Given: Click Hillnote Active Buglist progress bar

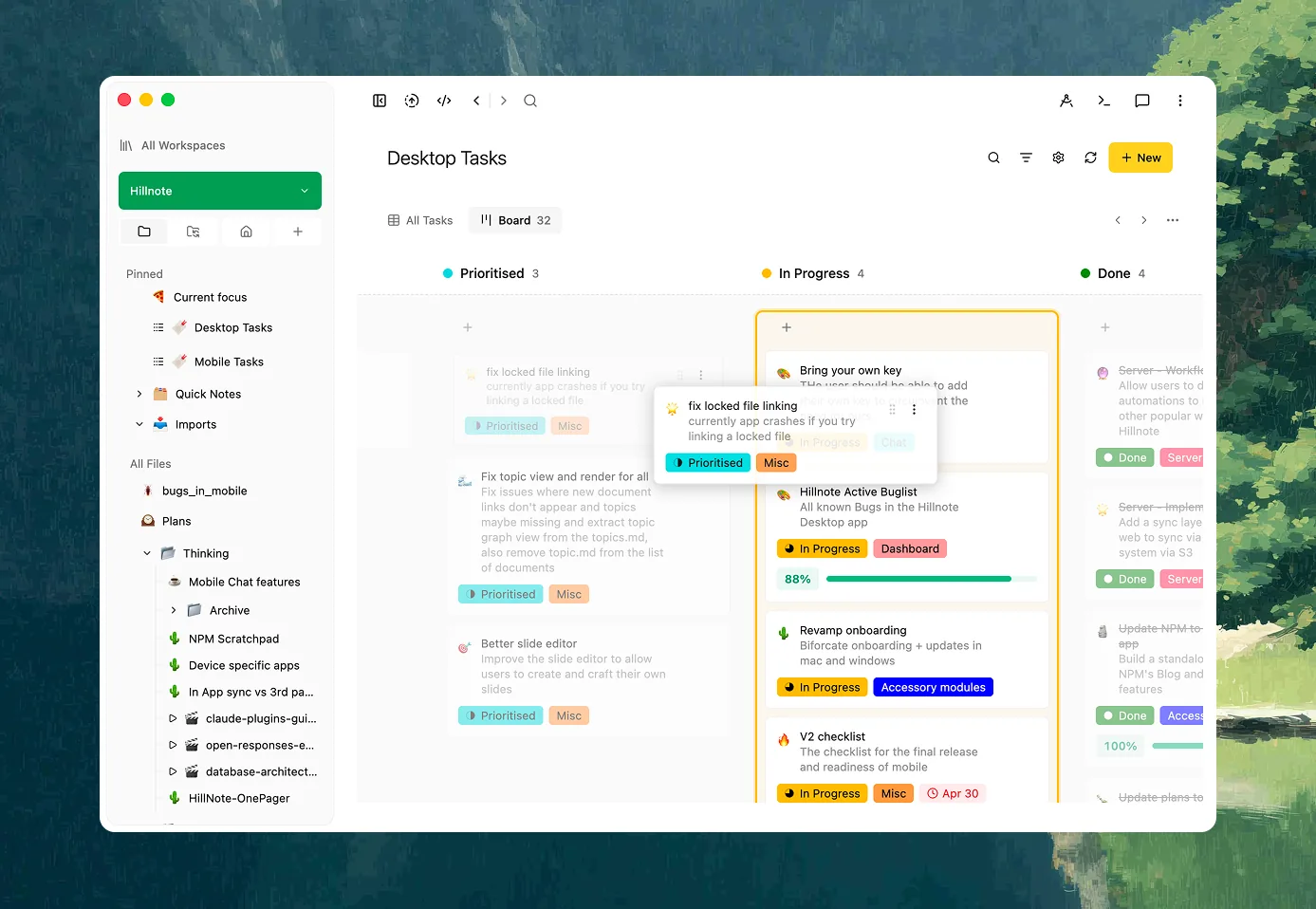Looking at the screenshot, I should click(932, 579).
